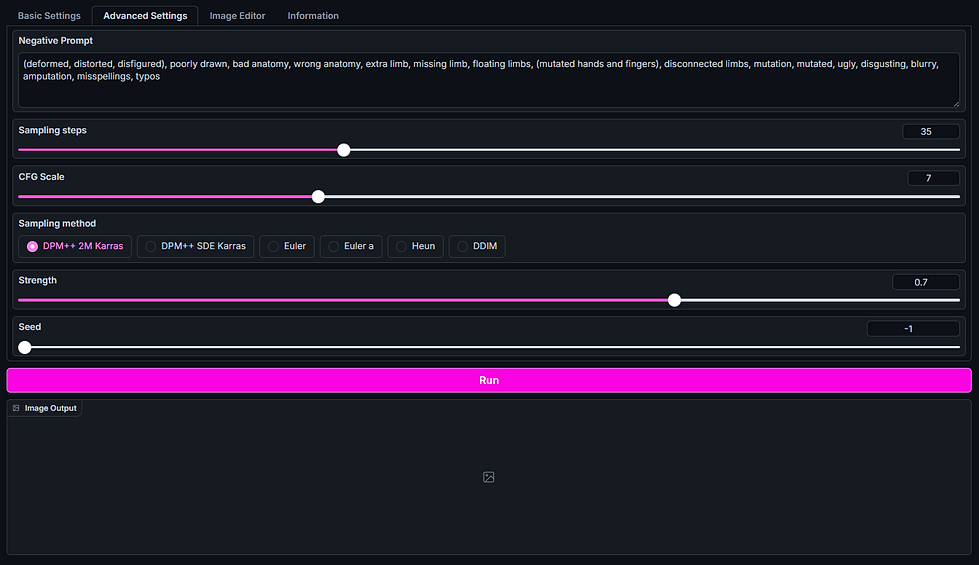This screenshot has height=565, width=979.
Task: Click the Negative Prompt label
Action: pos(56,41)
